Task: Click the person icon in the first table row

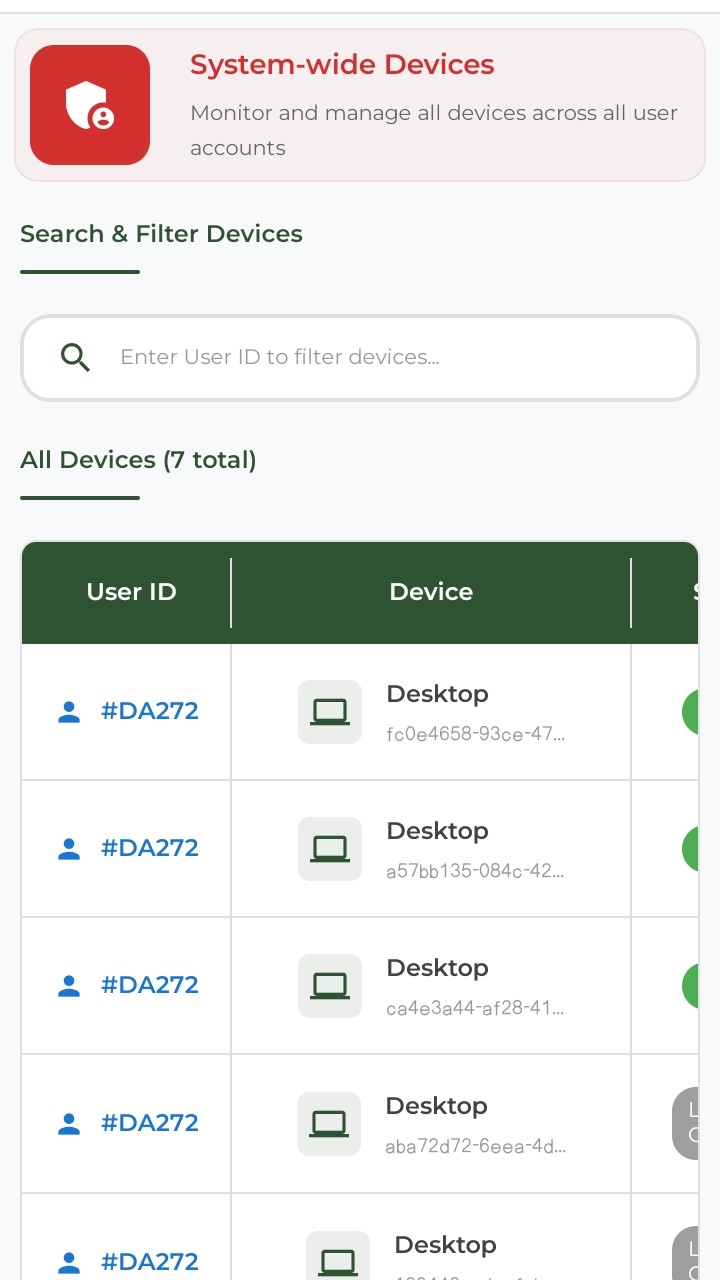Action: pos(69,712)
